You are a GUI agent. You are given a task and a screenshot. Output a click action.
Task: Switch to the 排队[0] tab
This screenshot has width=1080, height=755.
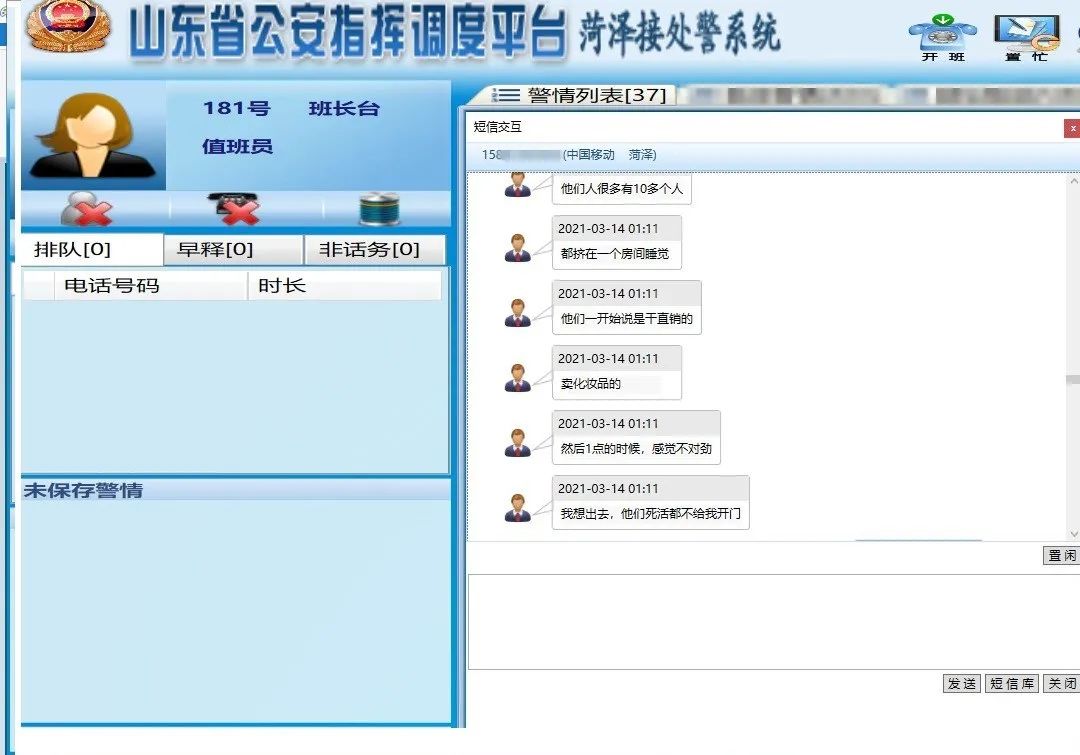[91, 250]
